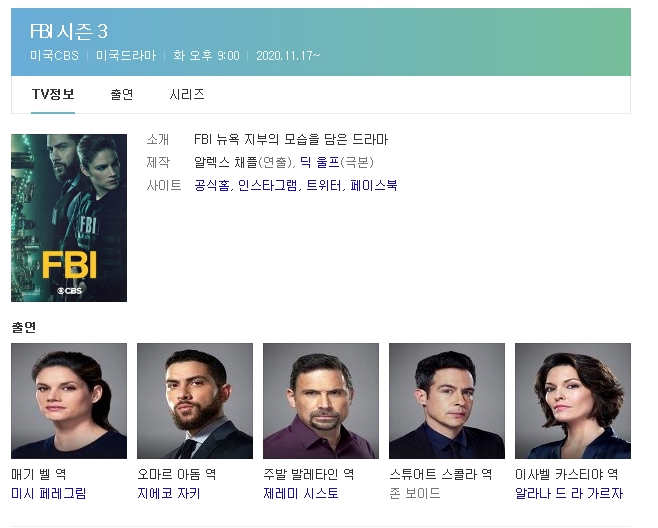Click 주발 발레타인 cast photo

(x=321, y=401)
